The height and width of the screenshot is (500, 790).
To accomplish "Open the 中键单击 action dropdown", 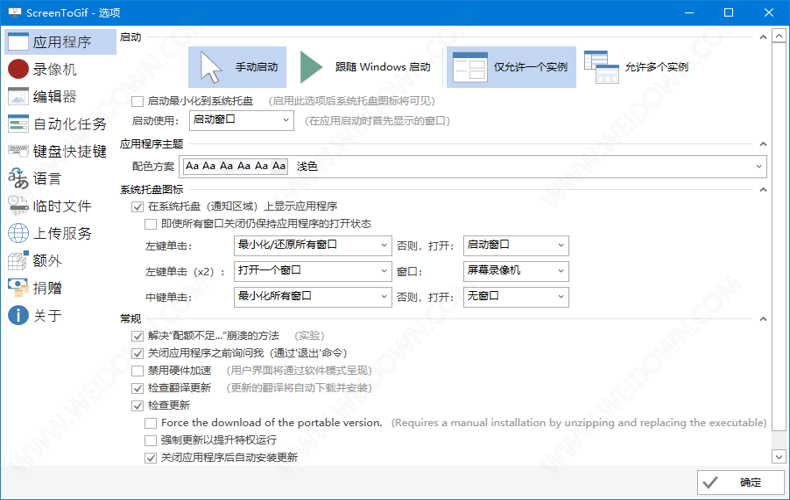I will 313,297.
